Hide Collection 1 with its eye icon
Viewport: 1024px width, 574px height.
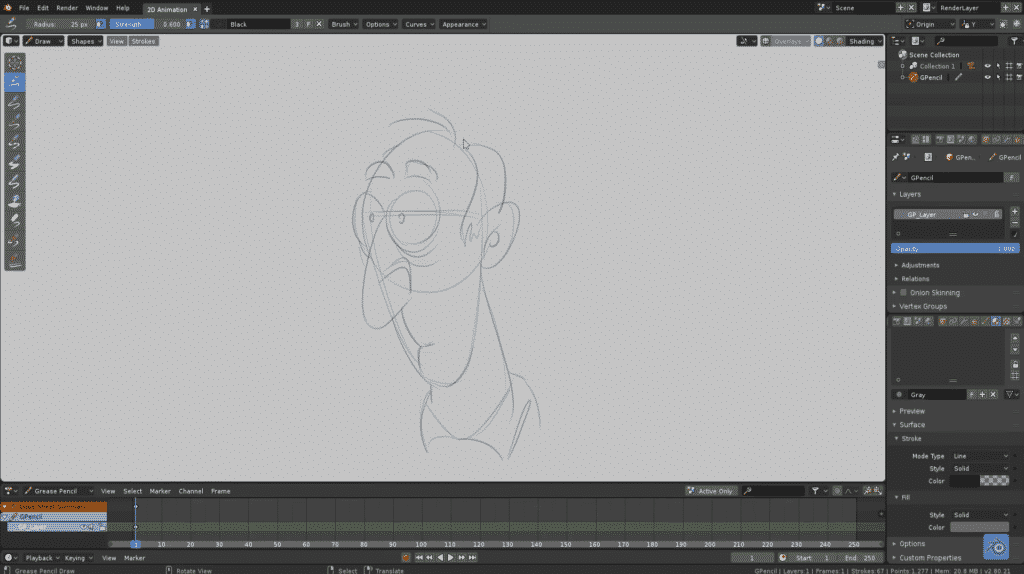987,66
